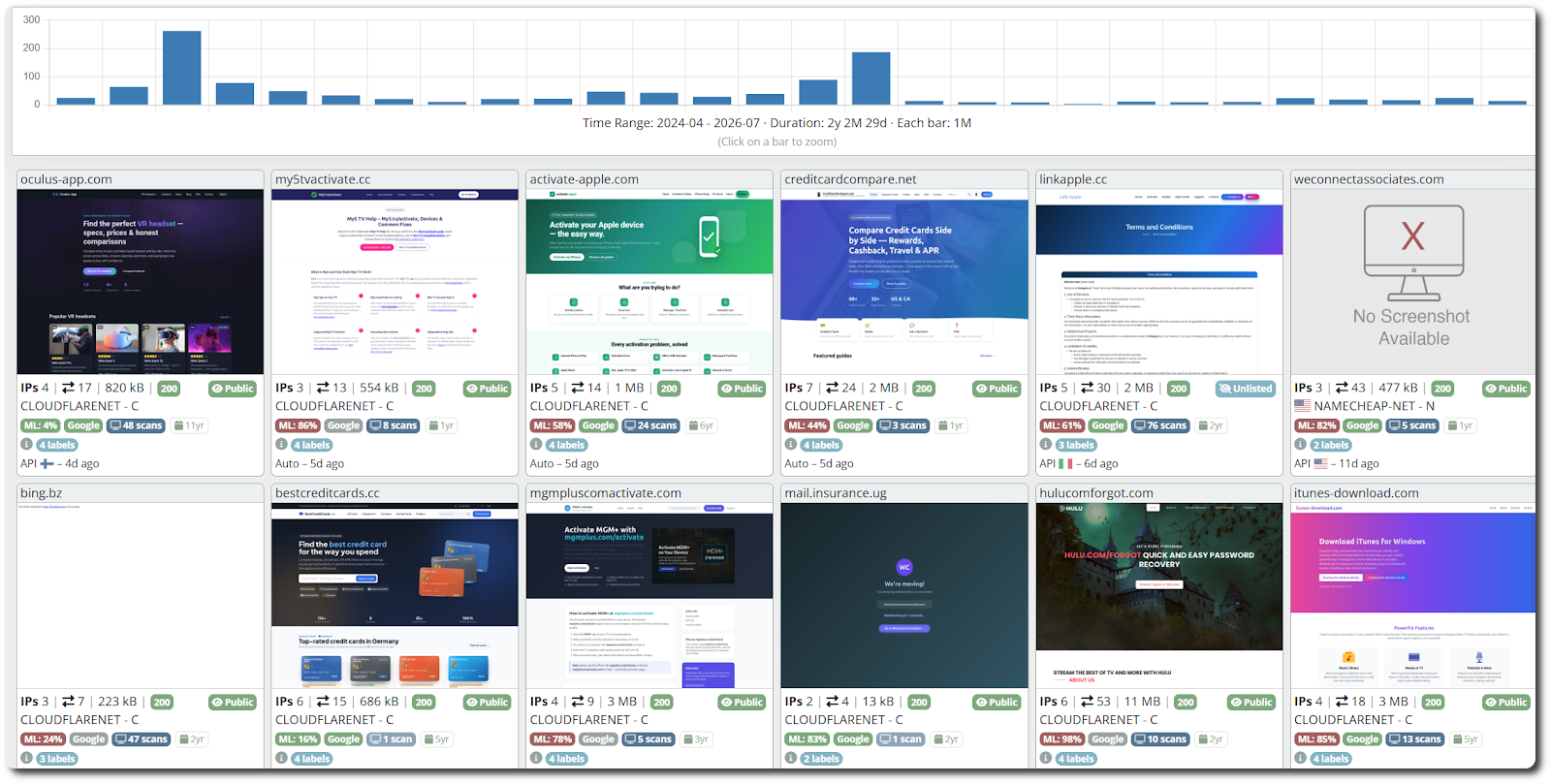Image resolution: width=1551 pixels, height=784 pixels.
Task: Open the oculus-app.com screenshot thumbnail
Action: coord(140,282)
